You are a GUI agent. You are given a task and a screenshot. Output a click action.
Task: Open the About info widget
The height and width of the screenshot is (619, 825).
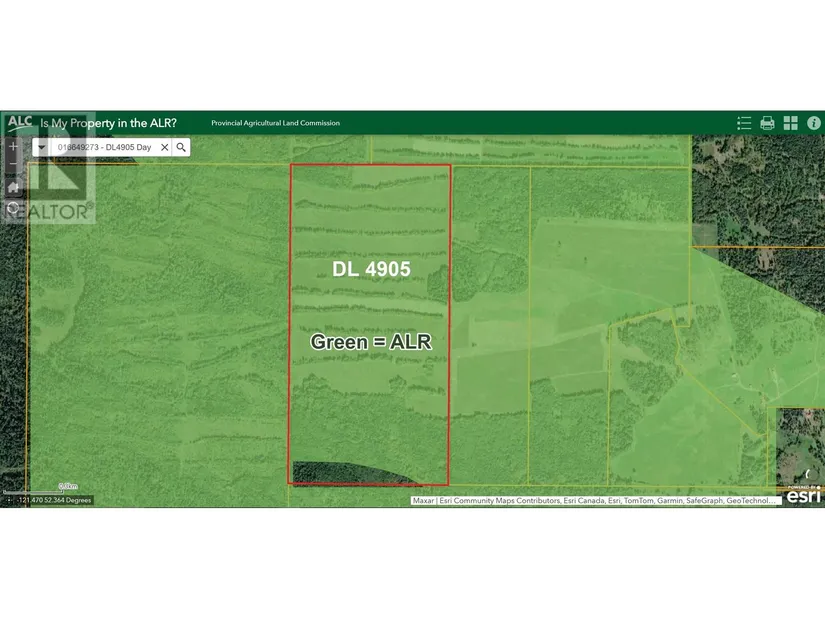(812, 123)
